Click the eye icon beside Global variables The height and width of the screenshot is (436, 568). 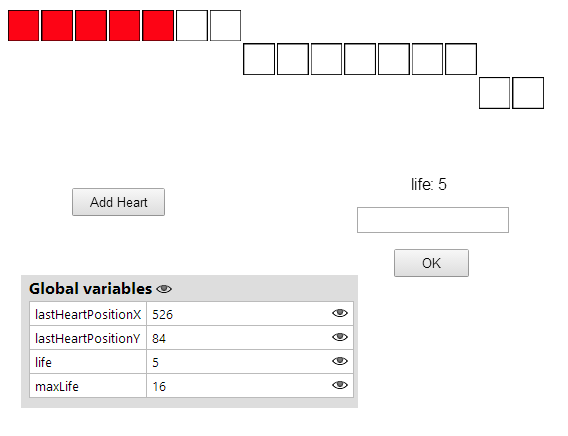164,289
